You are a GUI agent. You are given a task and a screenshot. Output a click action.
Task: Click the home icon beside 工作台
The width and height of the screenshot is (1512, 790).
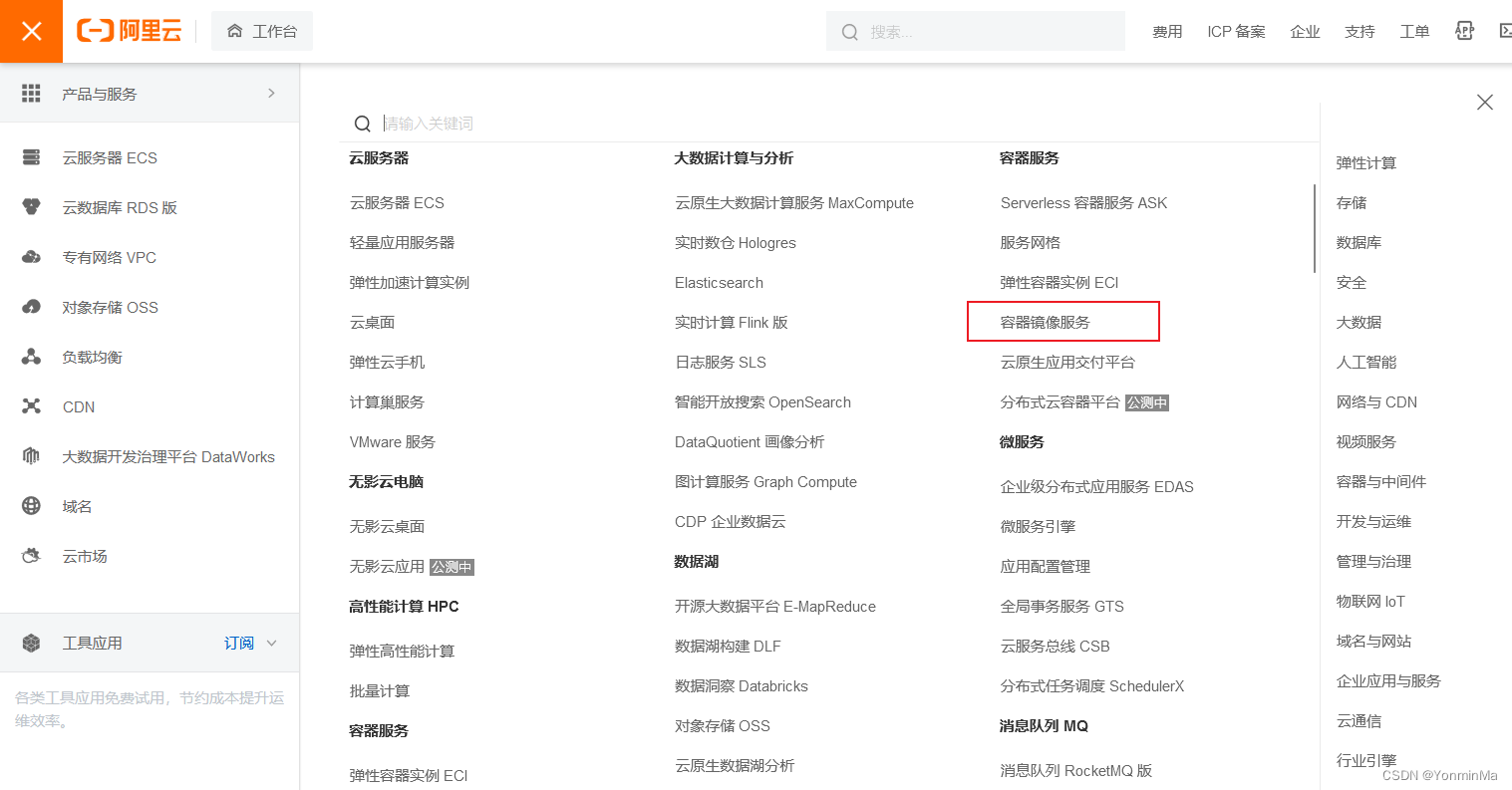coord(235,31)
